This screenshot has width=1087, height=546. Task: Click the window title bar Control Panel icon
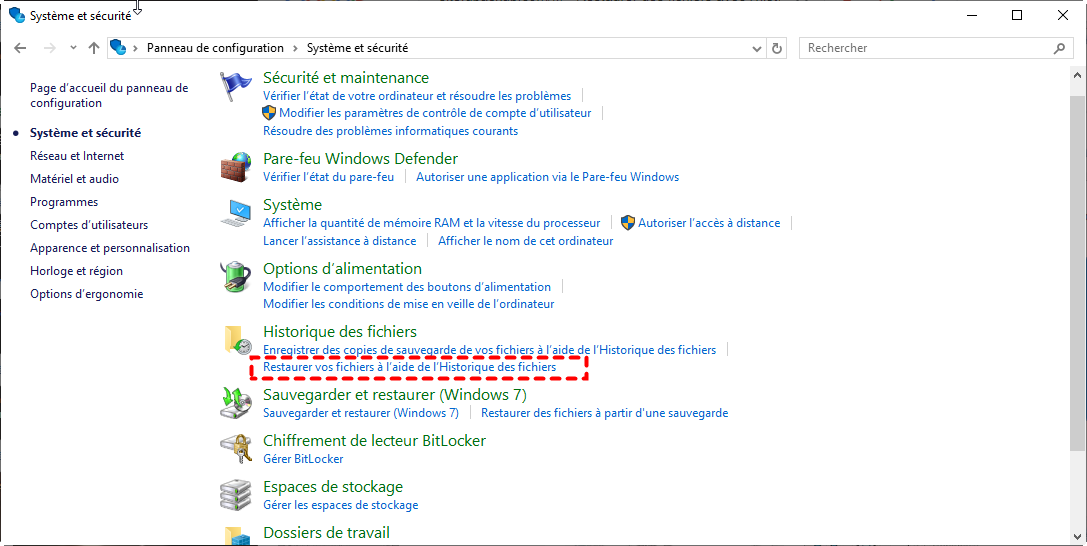pyautogui.click(x=17, y=15)
